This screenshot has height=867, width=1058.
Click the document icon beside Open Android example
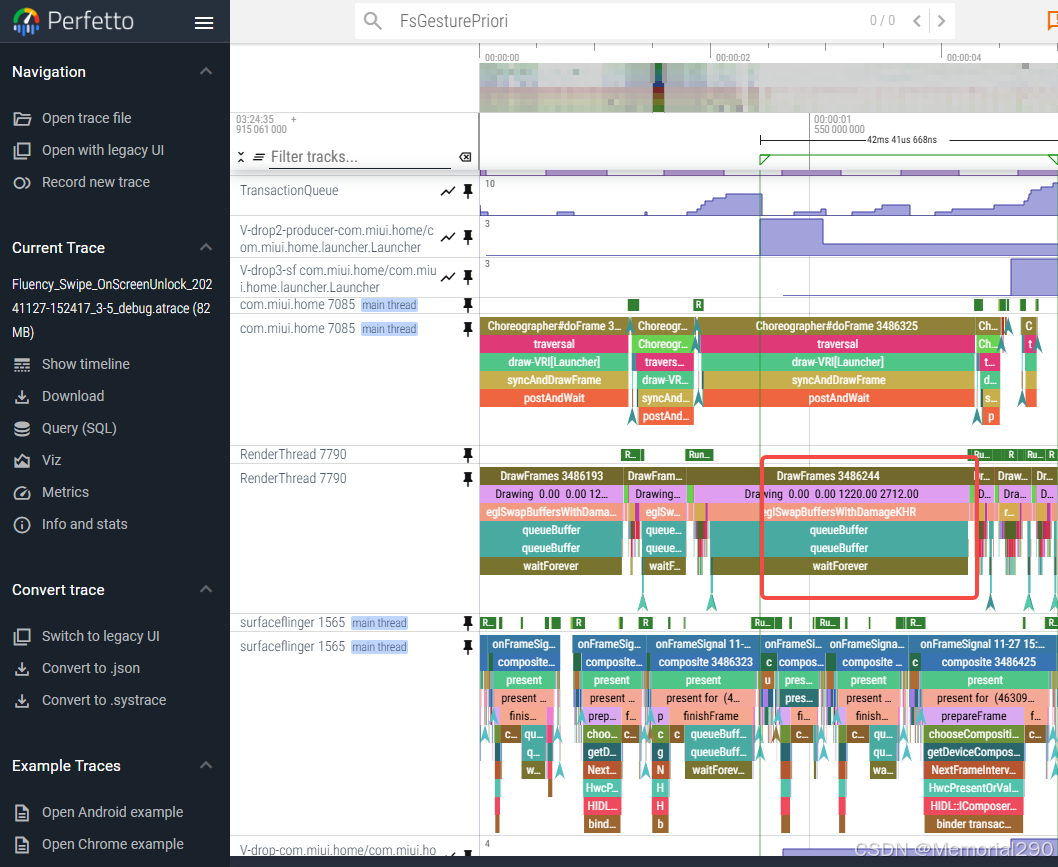point(22,812)
